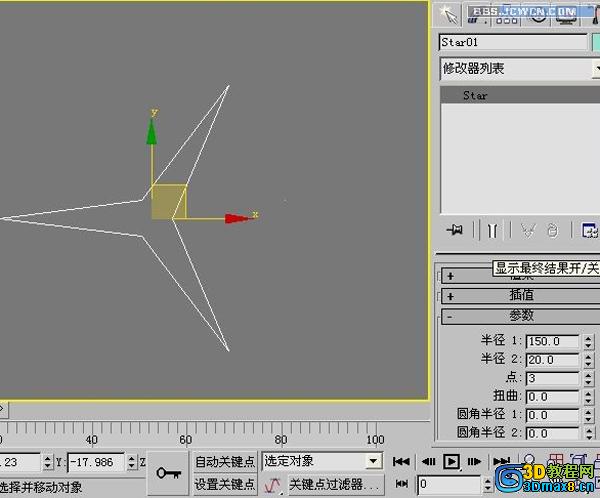The image size is (600, 498).
Task: Click frame 40 on the timeline ruler
Action: tap(91, 440)
